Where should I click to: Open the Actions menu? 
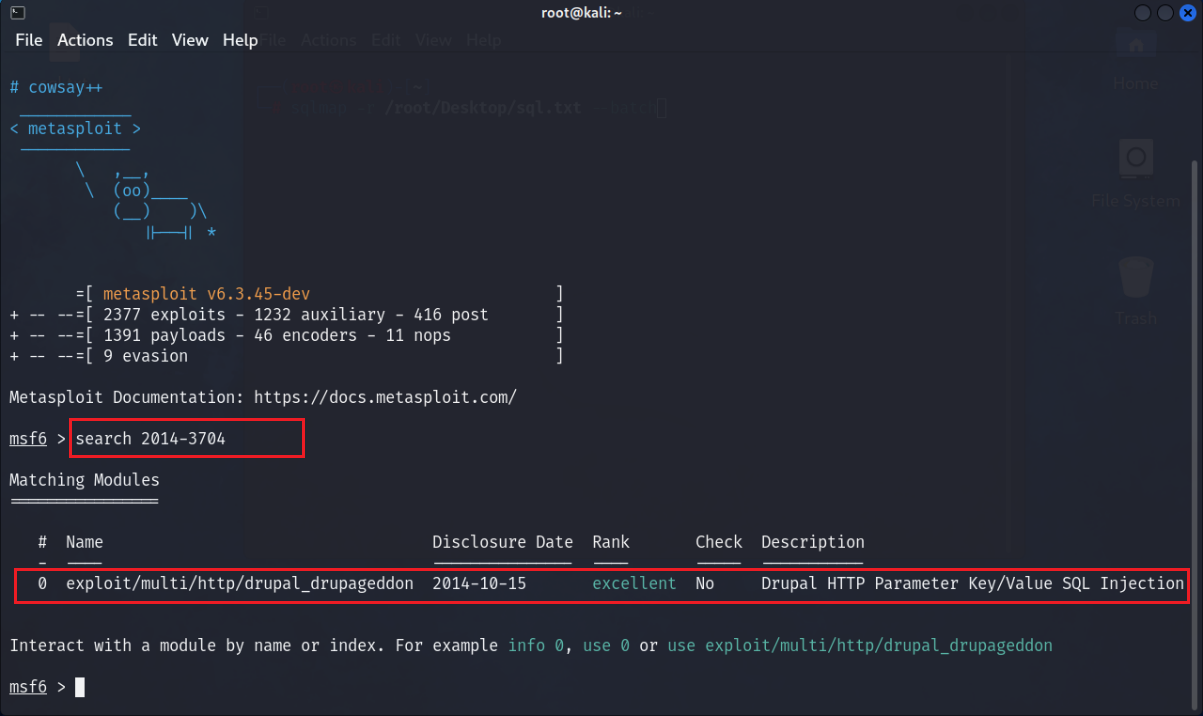click(85, 40)
